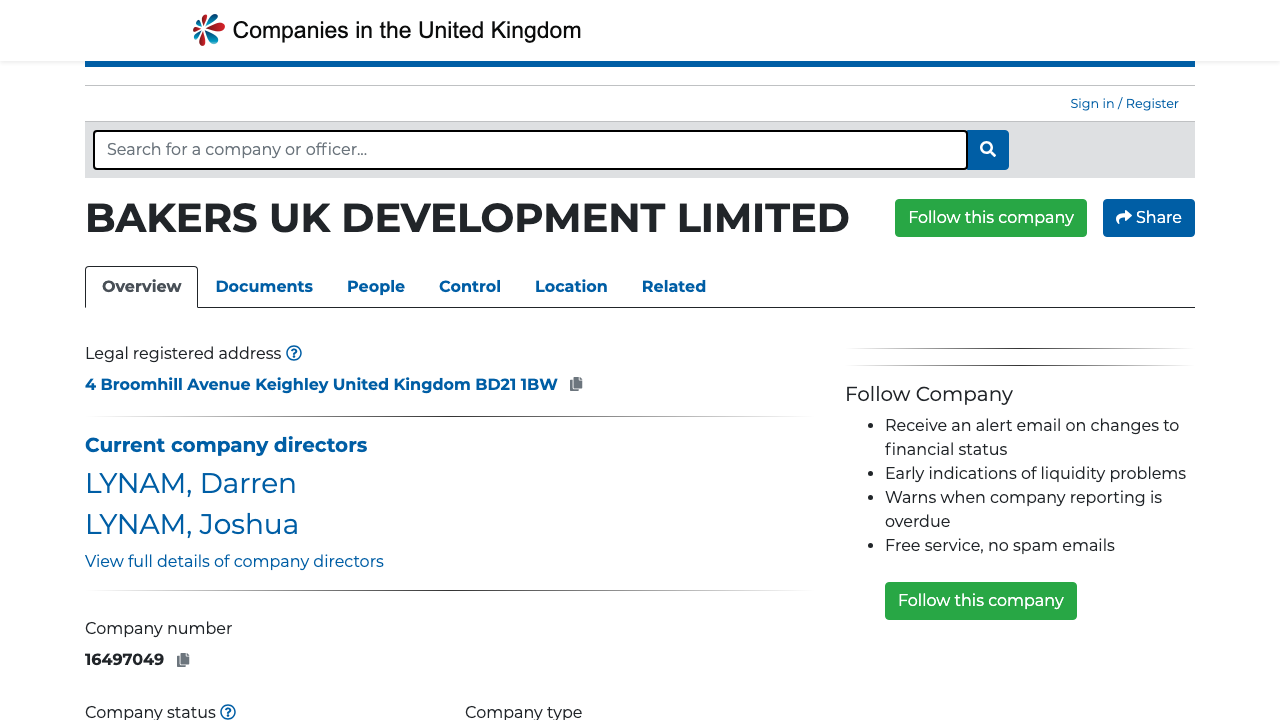Open director profile LYNAM, Darren

tap(190, 484)
